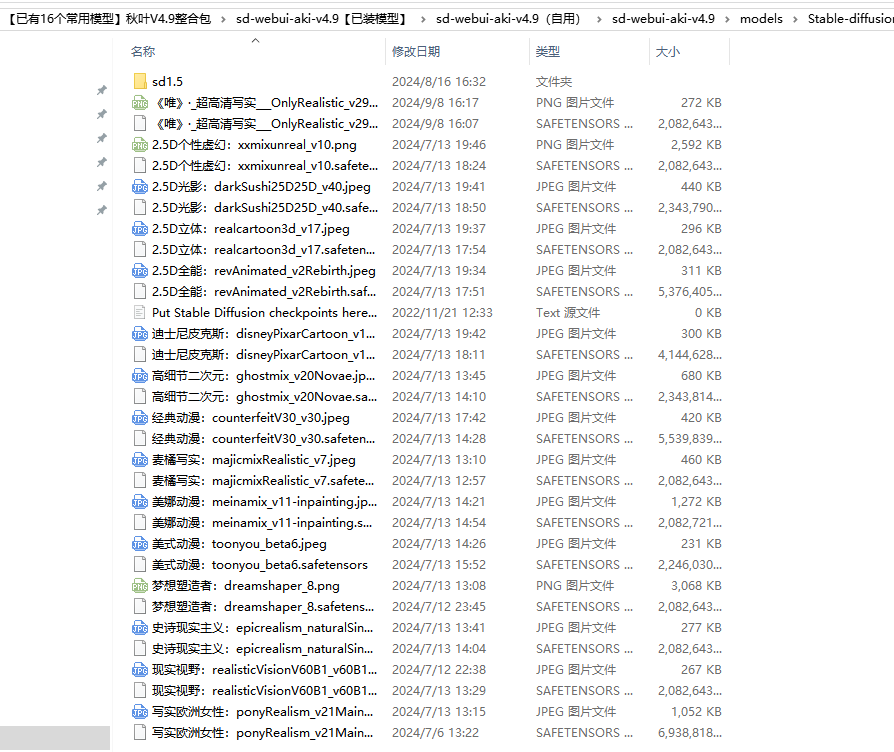Sort by the 名称 column header

[x=143, y=52]
